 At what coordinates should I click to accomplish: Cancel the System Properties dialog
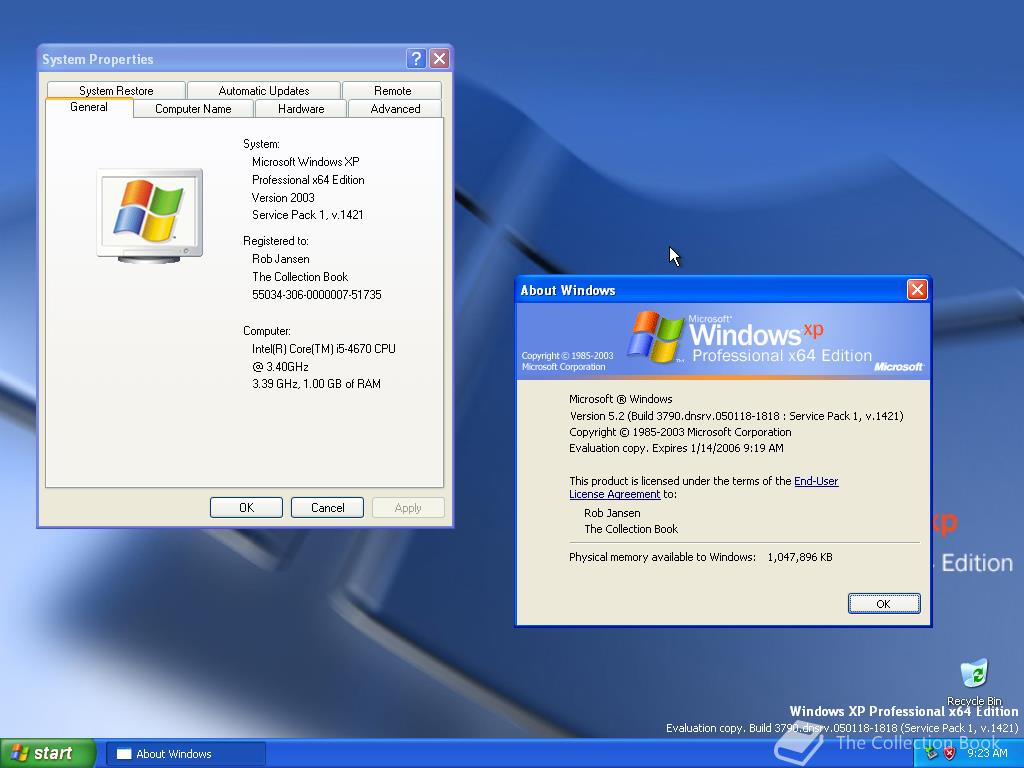[x=327, y=507]
